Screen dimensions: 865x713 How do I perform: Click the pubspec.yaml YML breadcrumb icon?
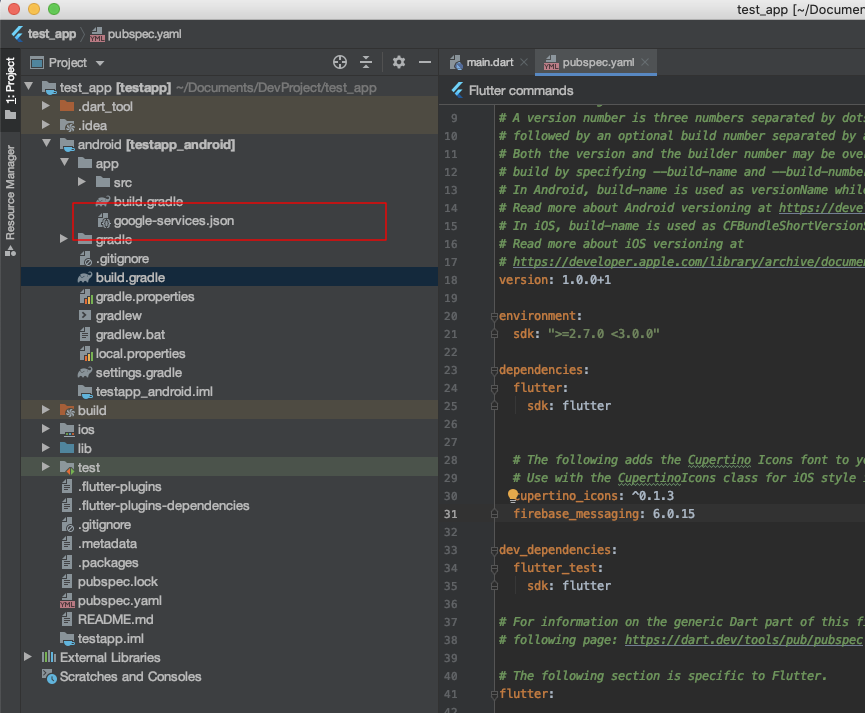click(97, 34)
